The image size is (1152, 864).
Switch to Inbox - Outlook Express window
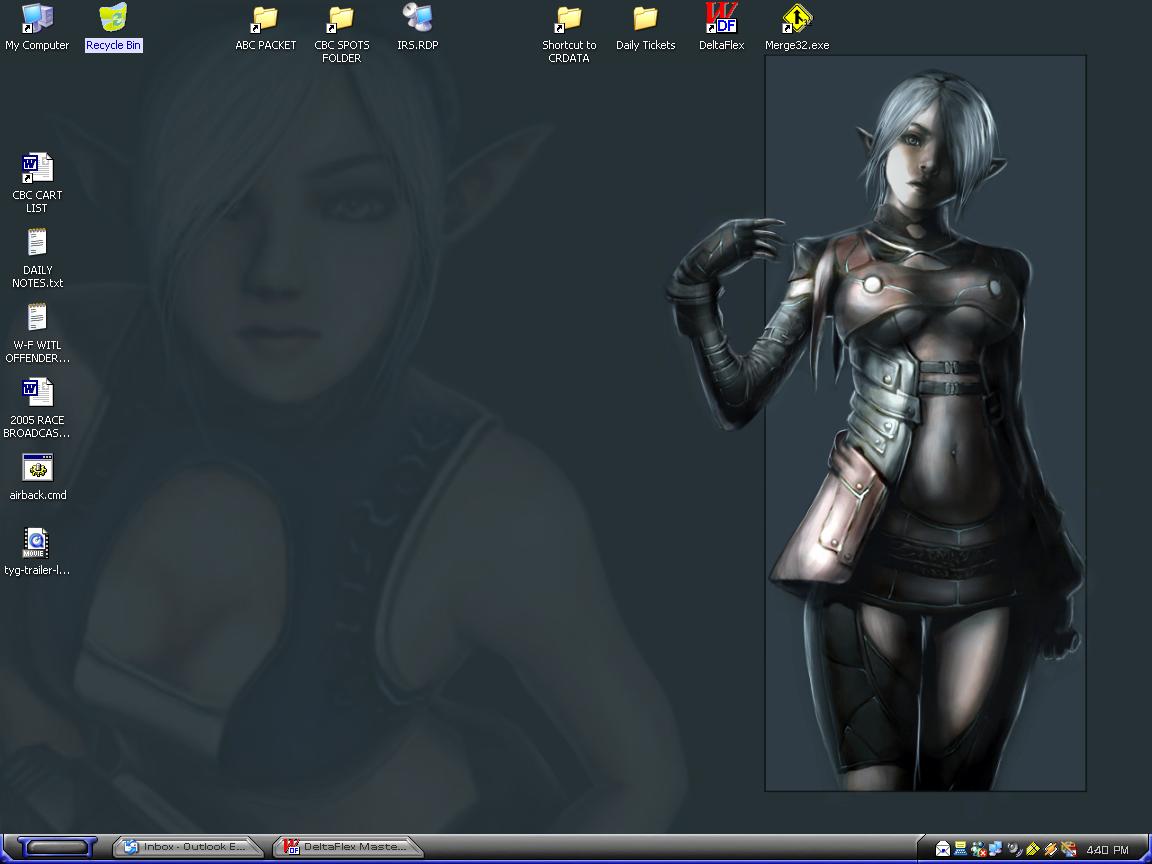(187, 847)
